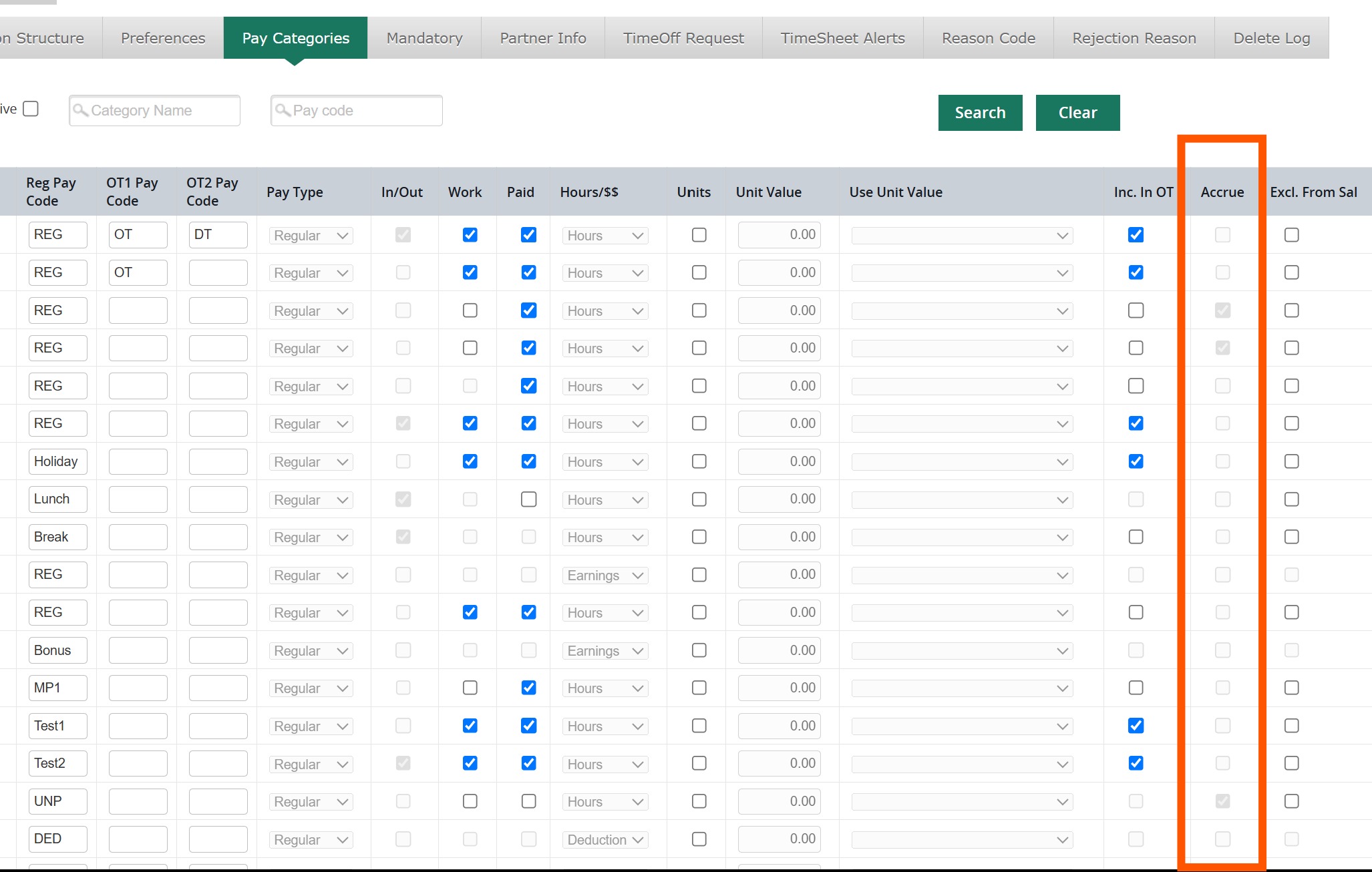Open the Reason Code tab
This screenshot has width=1372, height=872.
989,38
